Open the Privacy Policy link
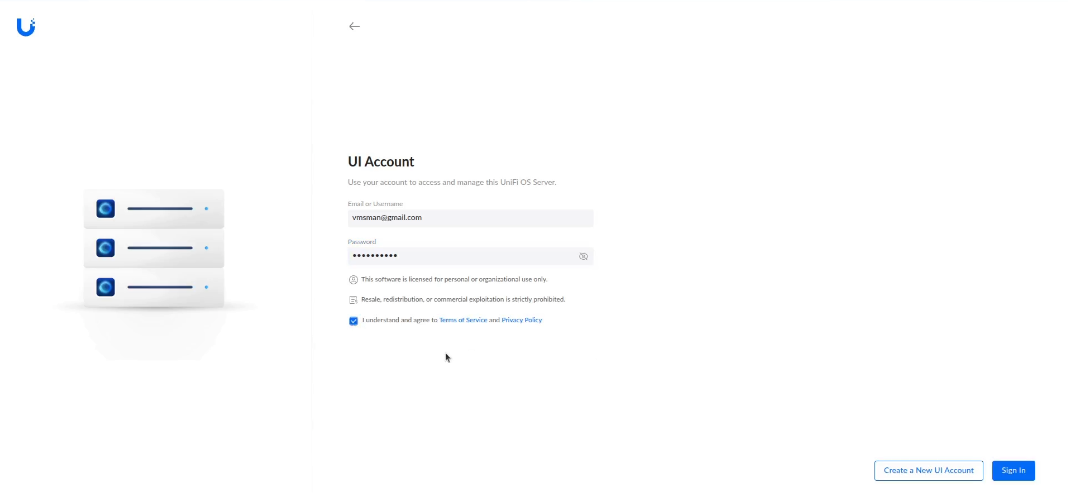This screenshot has height=495, width=1068. 522,320
